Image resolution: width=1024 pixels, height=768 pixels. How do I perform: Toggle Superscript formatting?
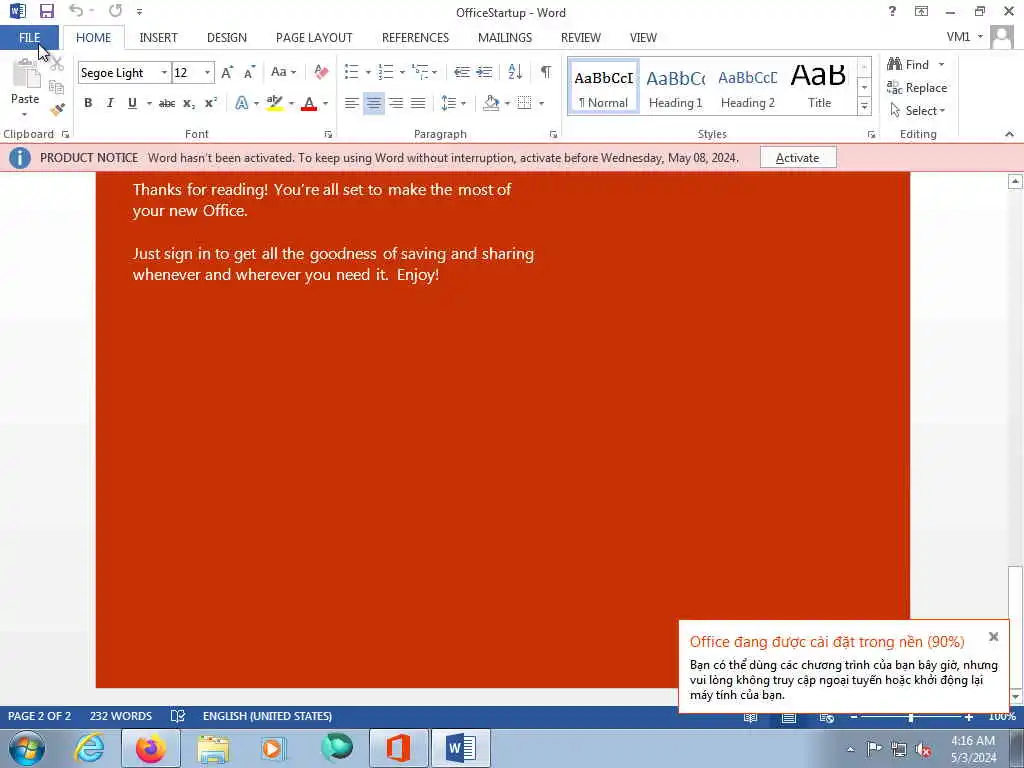211,103
